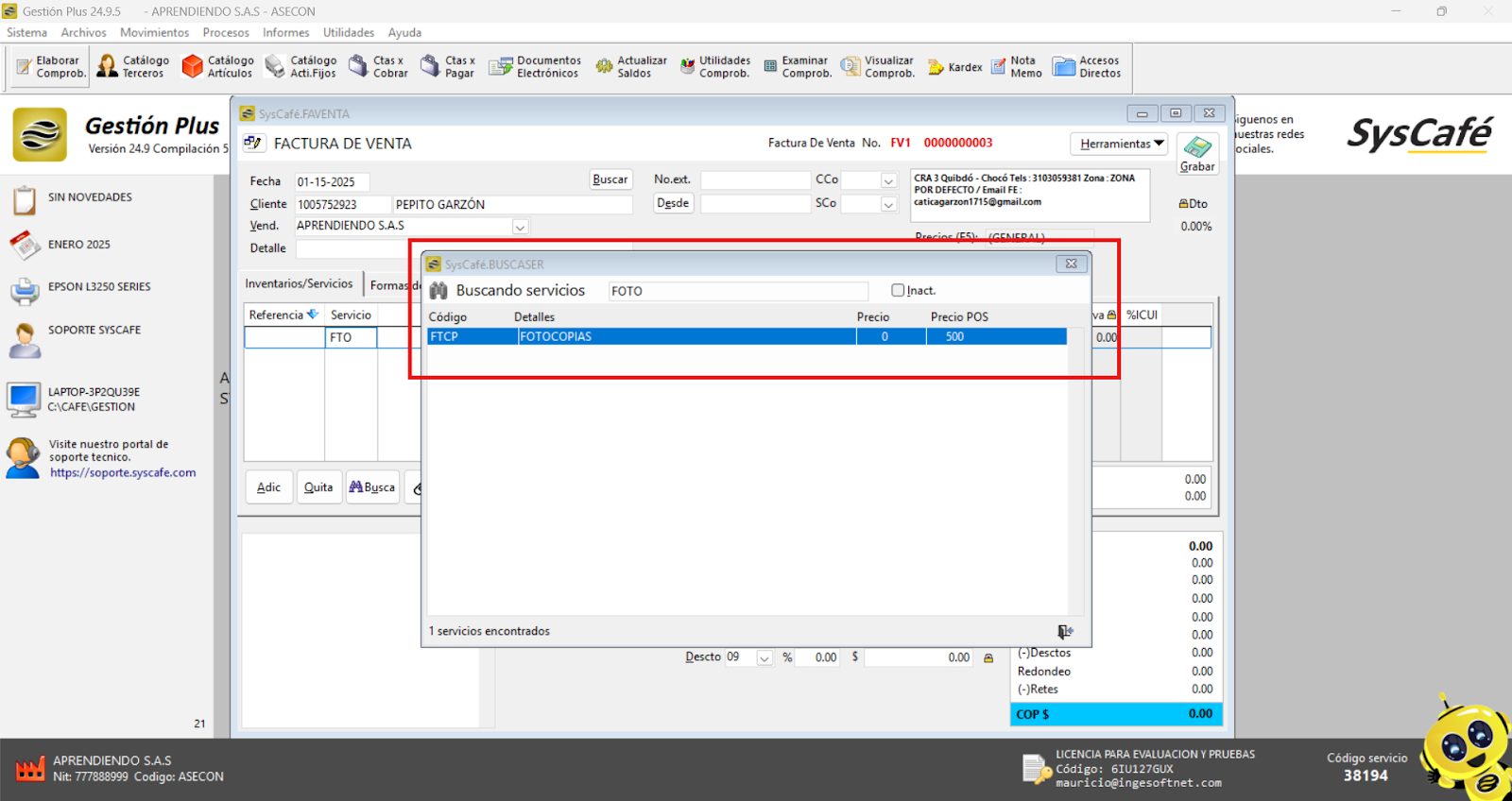Click exit icon in search dialog
This screenshot has width=1512, height=801.
click(1065, 632)
